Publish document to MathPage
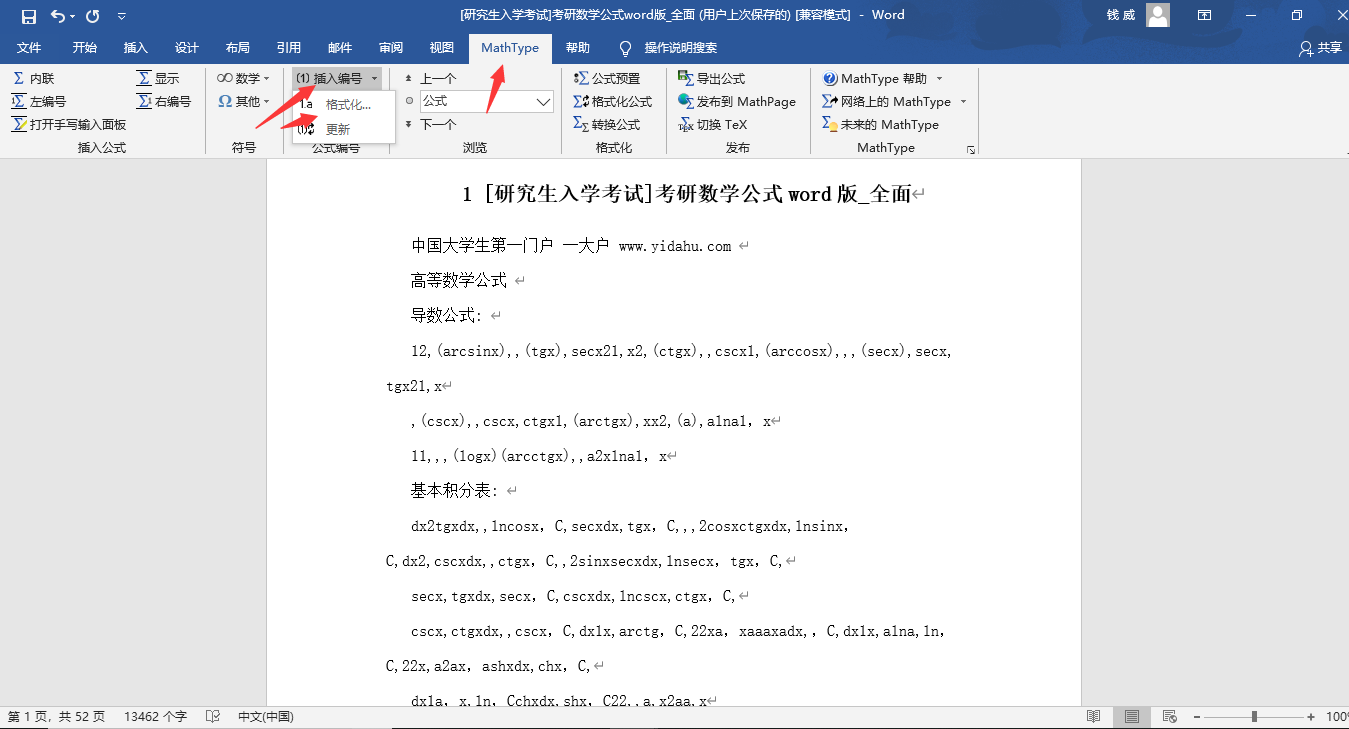1349x729 pixels. pos(738,101)
